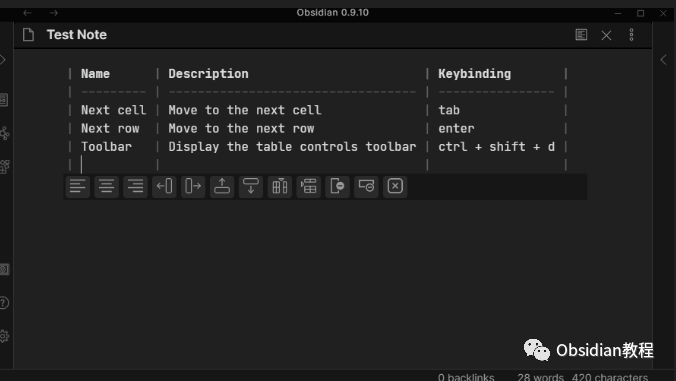Image resolution: width=676 pixels, height=381 pixels.
Task: Insert a new table column
Action: point(280,186)
